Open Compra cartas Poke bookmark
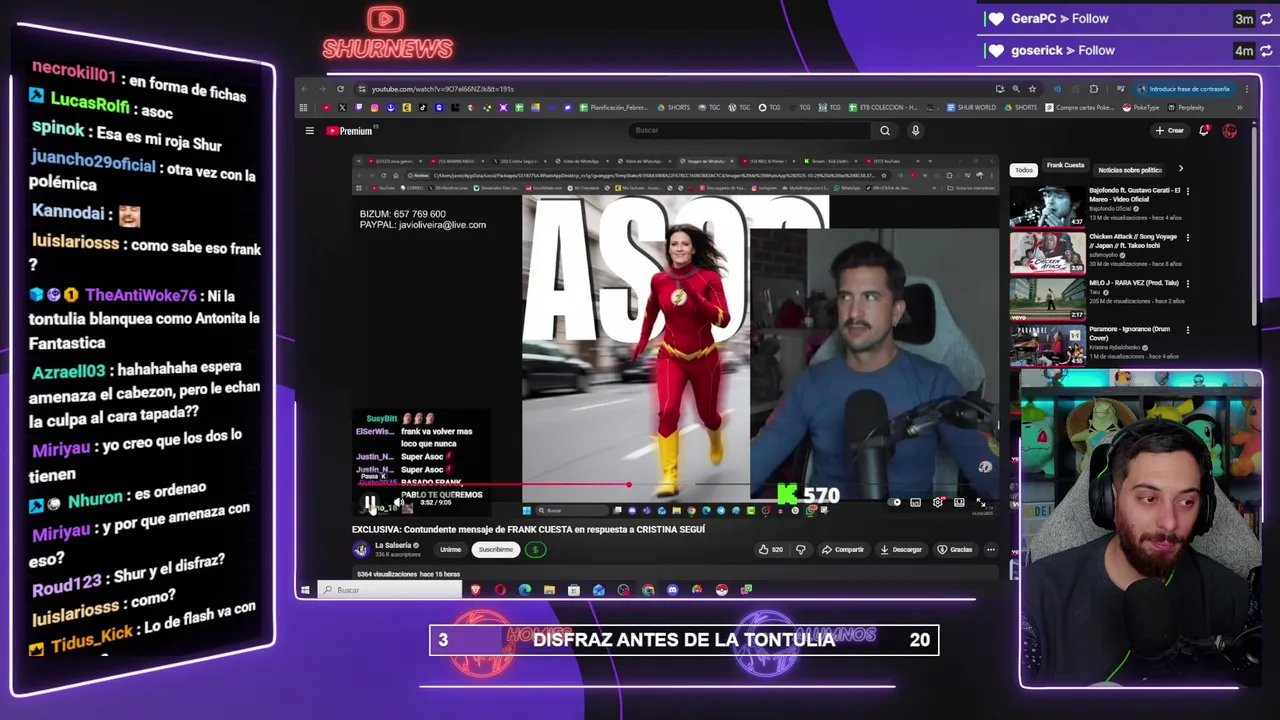 [x=1080, y=107]
